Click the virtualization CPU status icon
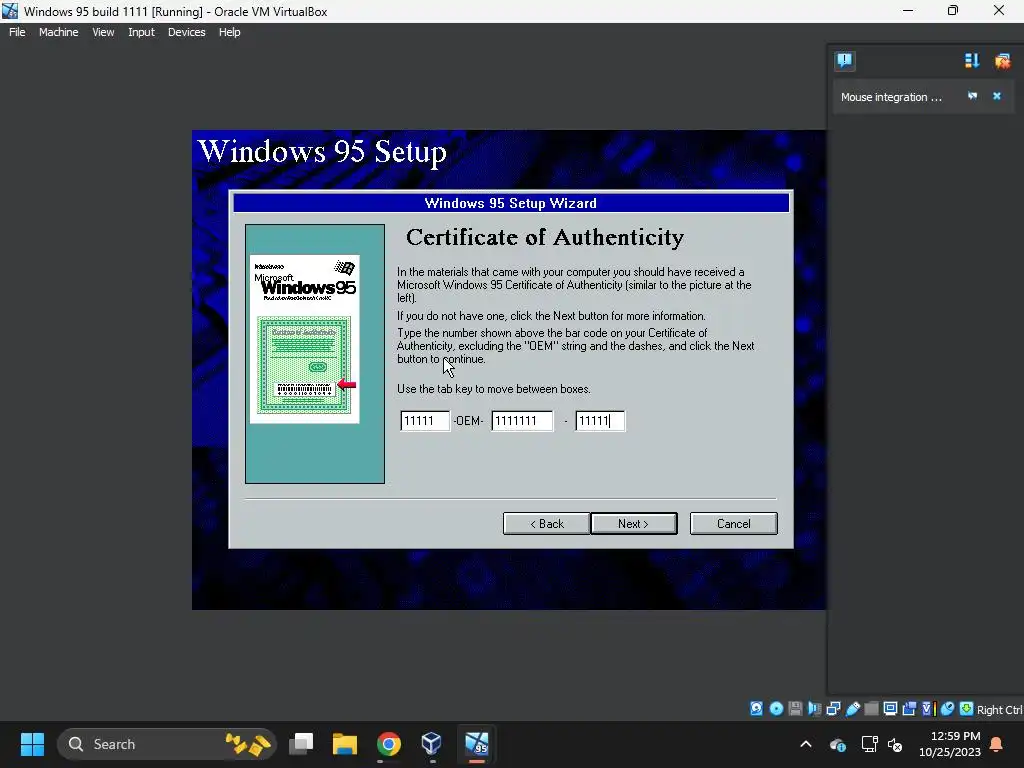 pyautogui.click(x=928, y=709)
